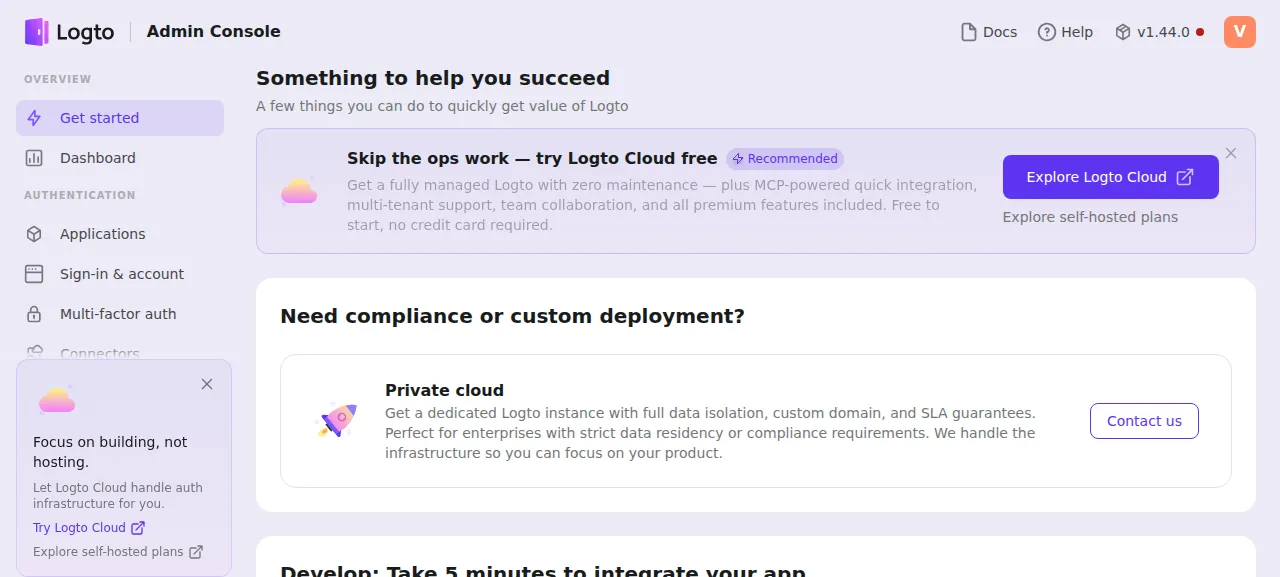
Task: Select Get started in sidebar
Action: (120, 118)
